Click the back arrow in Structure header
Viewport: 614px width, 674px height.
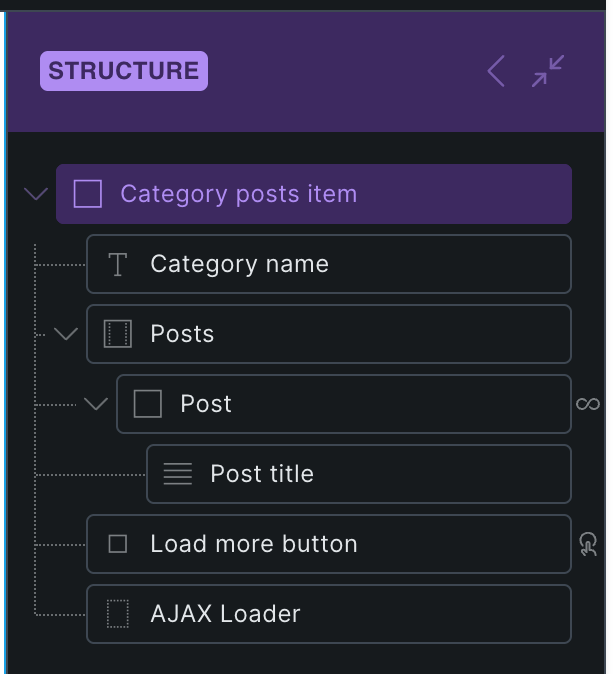[x=496, y=71]
